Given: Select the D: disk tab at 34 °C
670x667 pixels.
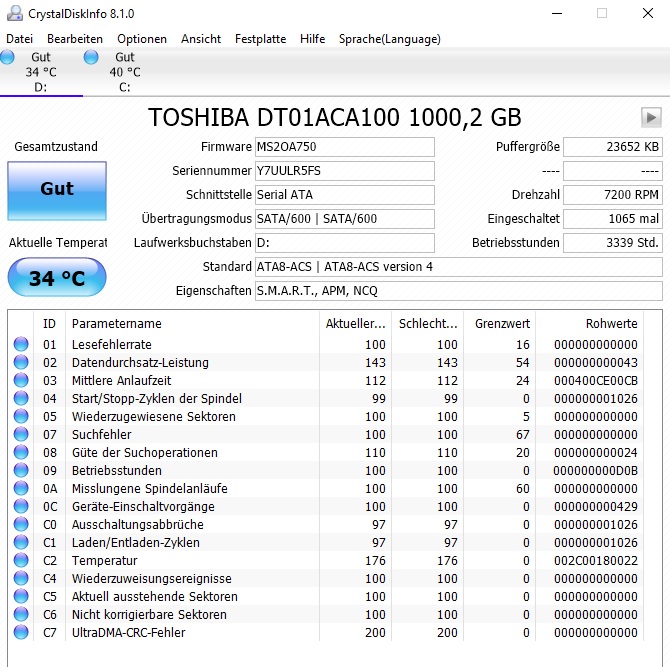Looking at the screenshot, I should coord(41,72).
